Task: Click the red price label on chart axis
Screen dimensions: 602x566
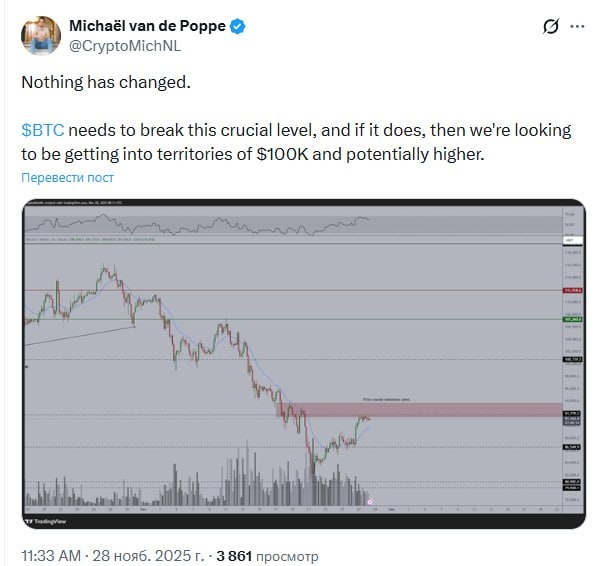Action: [572, 290]
